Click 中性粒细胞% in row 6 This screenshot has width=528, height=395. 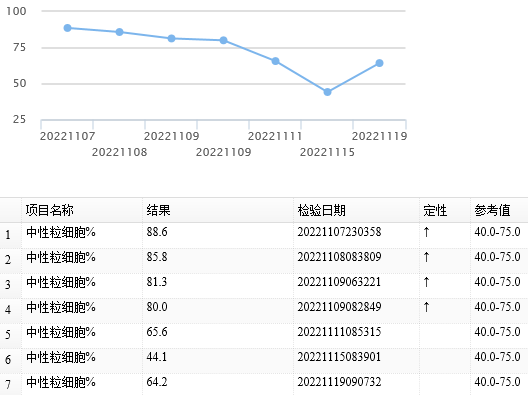coord(61,357)
